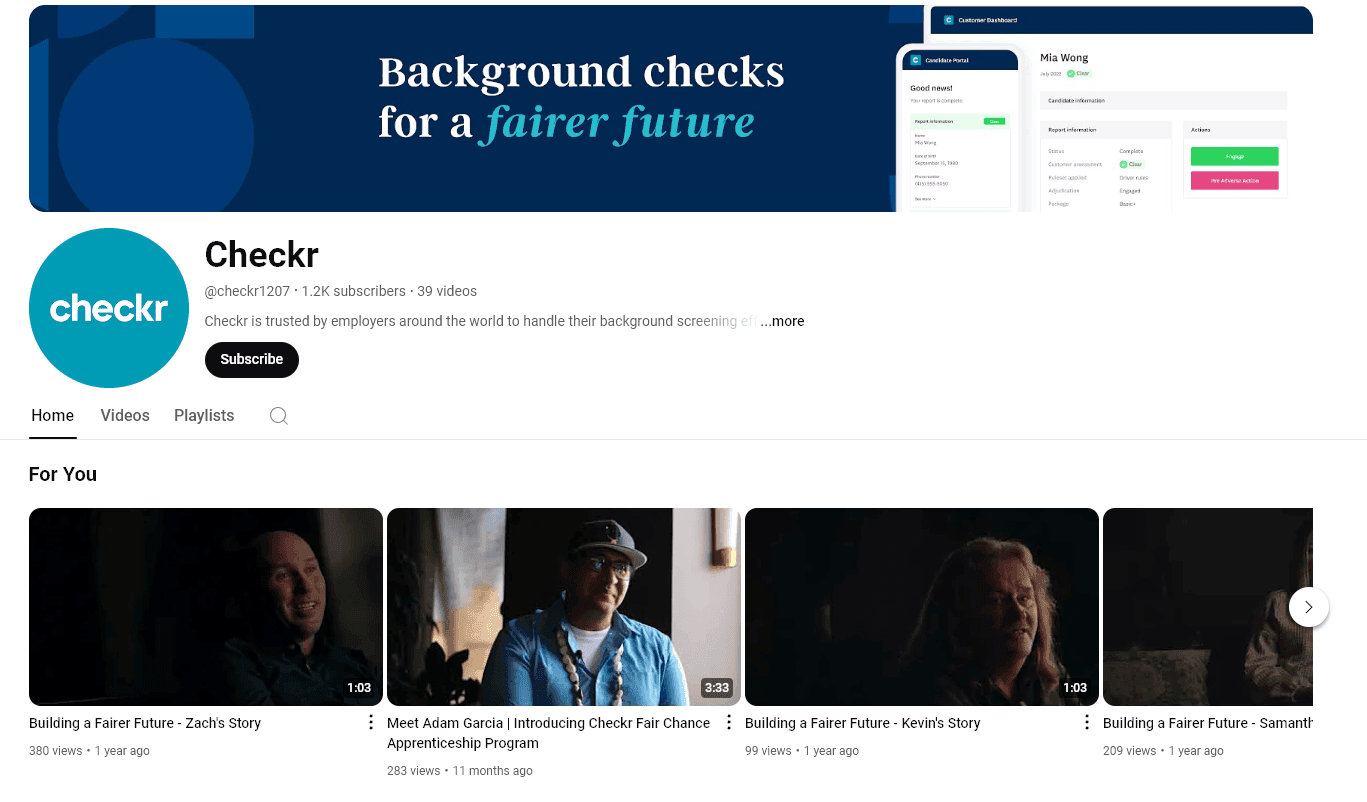Screen dimensions: 1367x802
Task: Subscribe to the Checkr channel
Action: (x=252, y=360)
